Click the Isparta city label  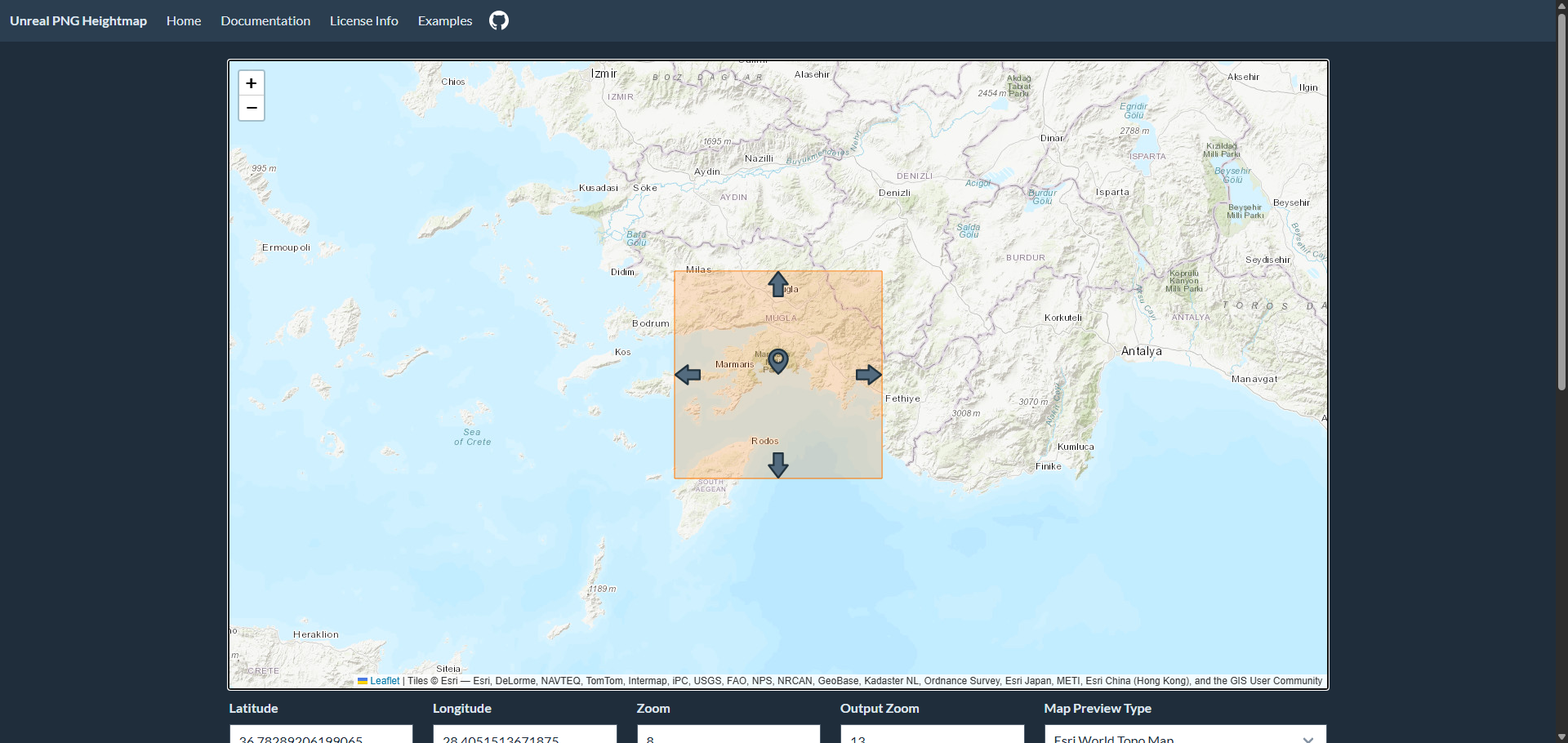click(1113, 192)
